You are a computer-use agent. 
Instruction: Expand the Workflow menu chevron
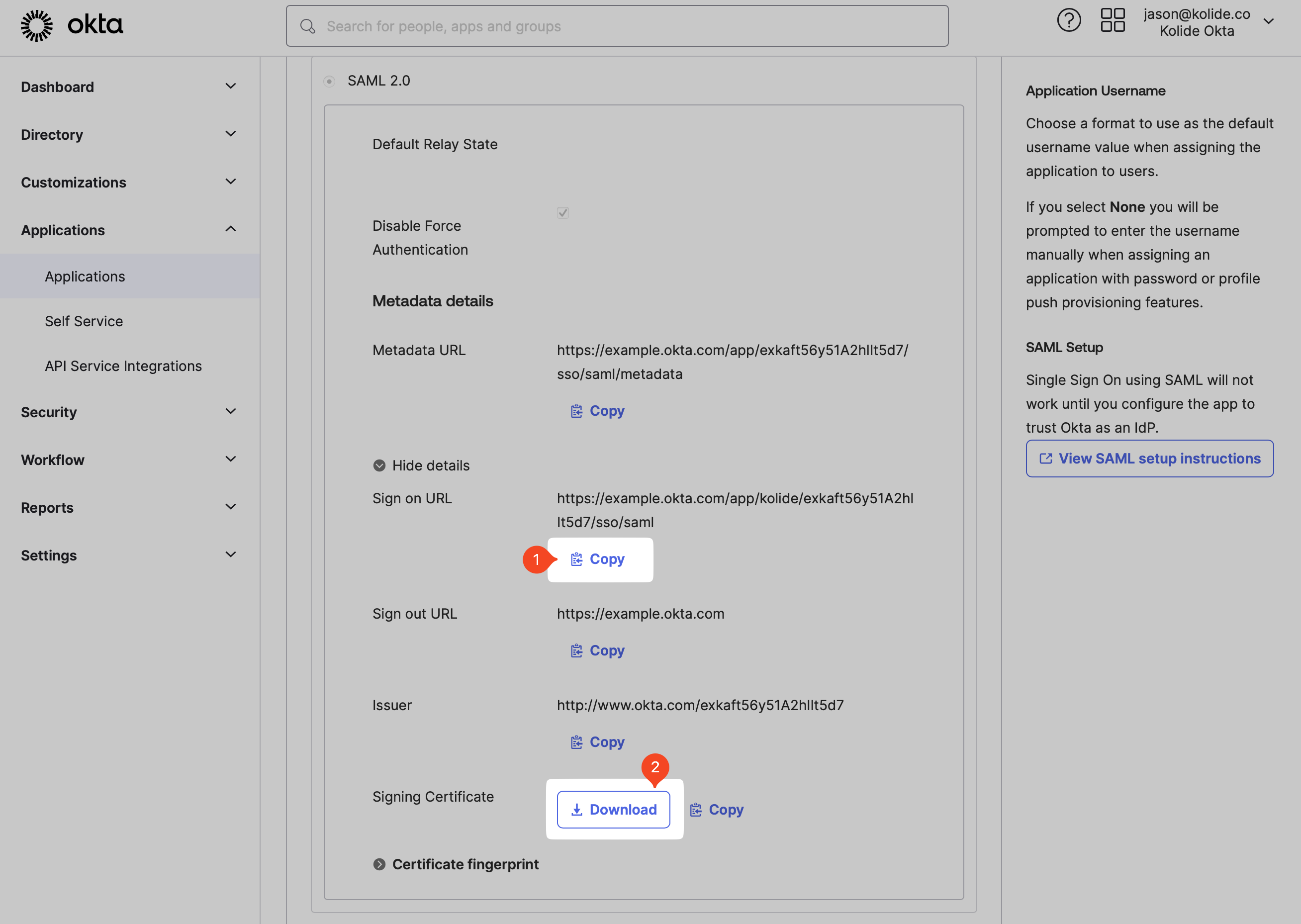point(230,459)
